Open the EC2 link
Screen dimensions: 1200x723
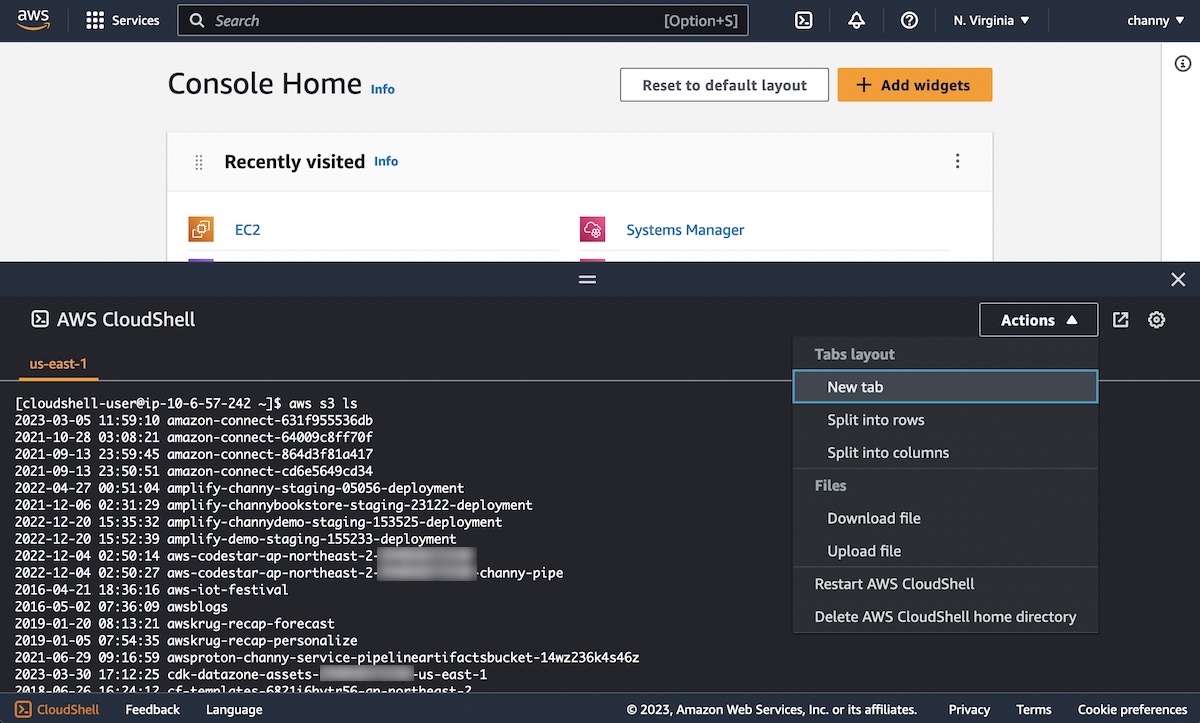coord(247,230)
